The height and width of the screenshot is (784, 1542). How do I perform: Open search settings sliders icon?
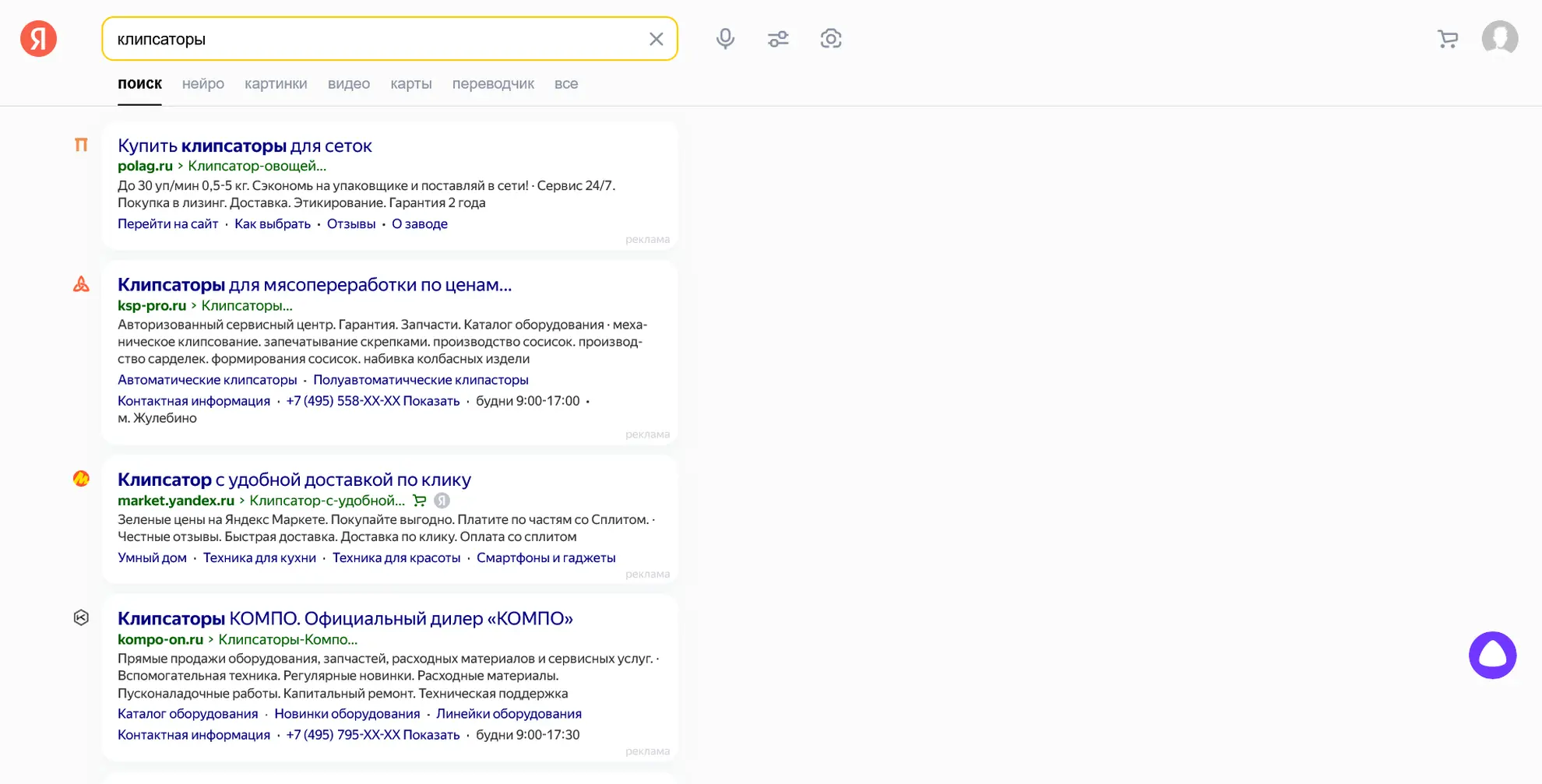(777, 39)
